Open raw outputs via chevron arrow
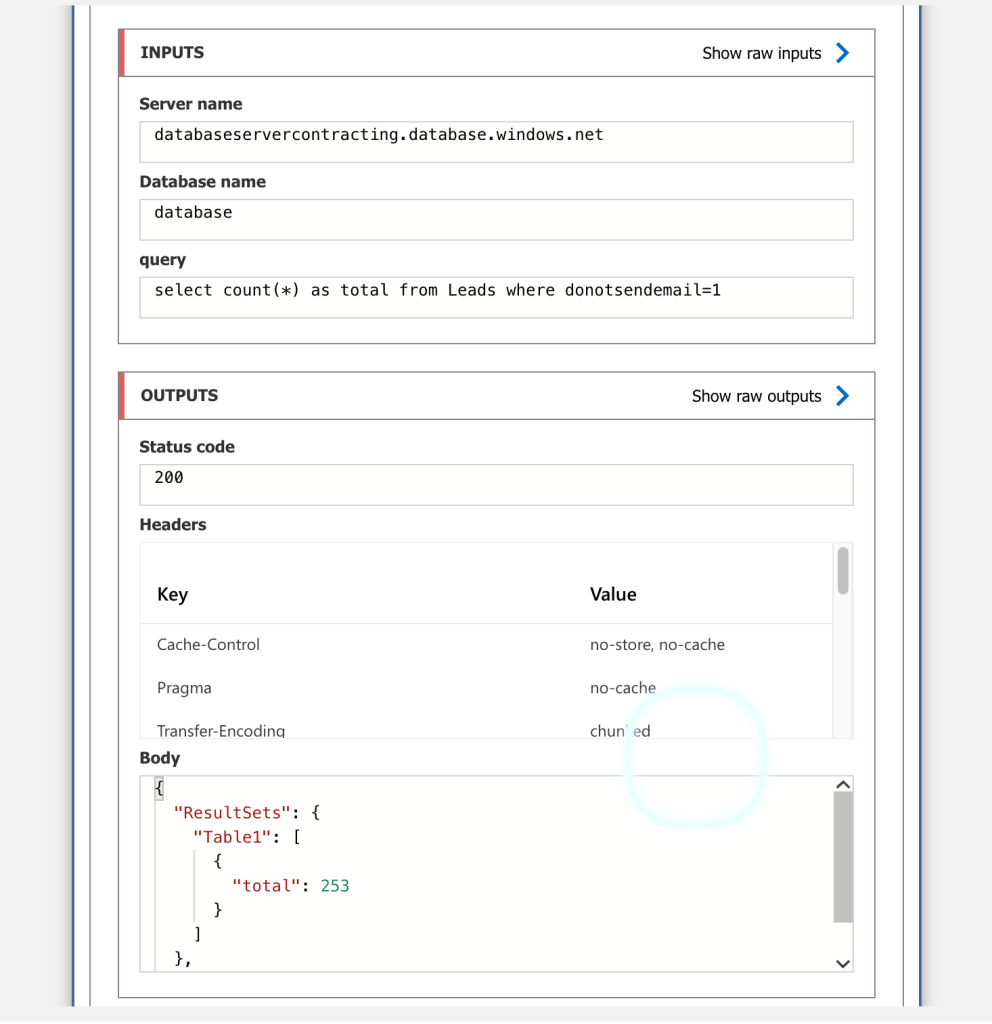992x1024 pixels. click(x=842, y=396)
